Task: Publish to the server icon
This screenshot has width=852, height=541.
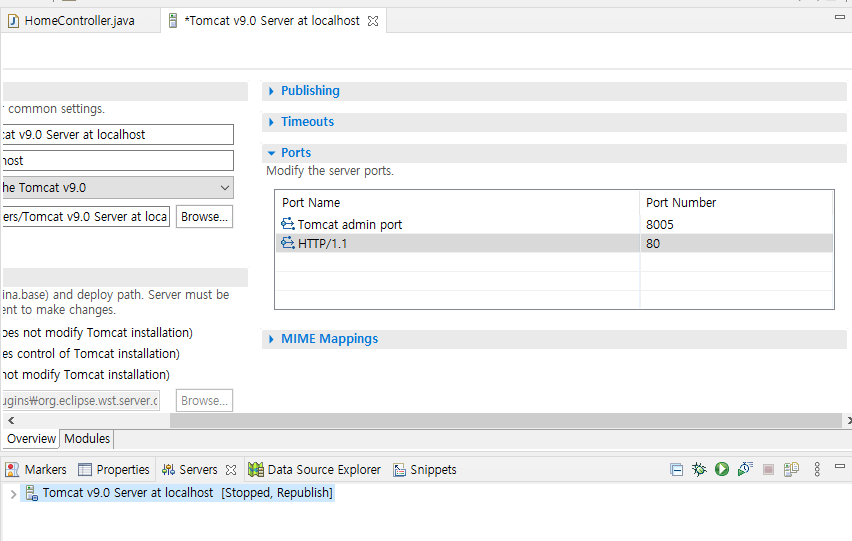Action: tap(791, 469)
